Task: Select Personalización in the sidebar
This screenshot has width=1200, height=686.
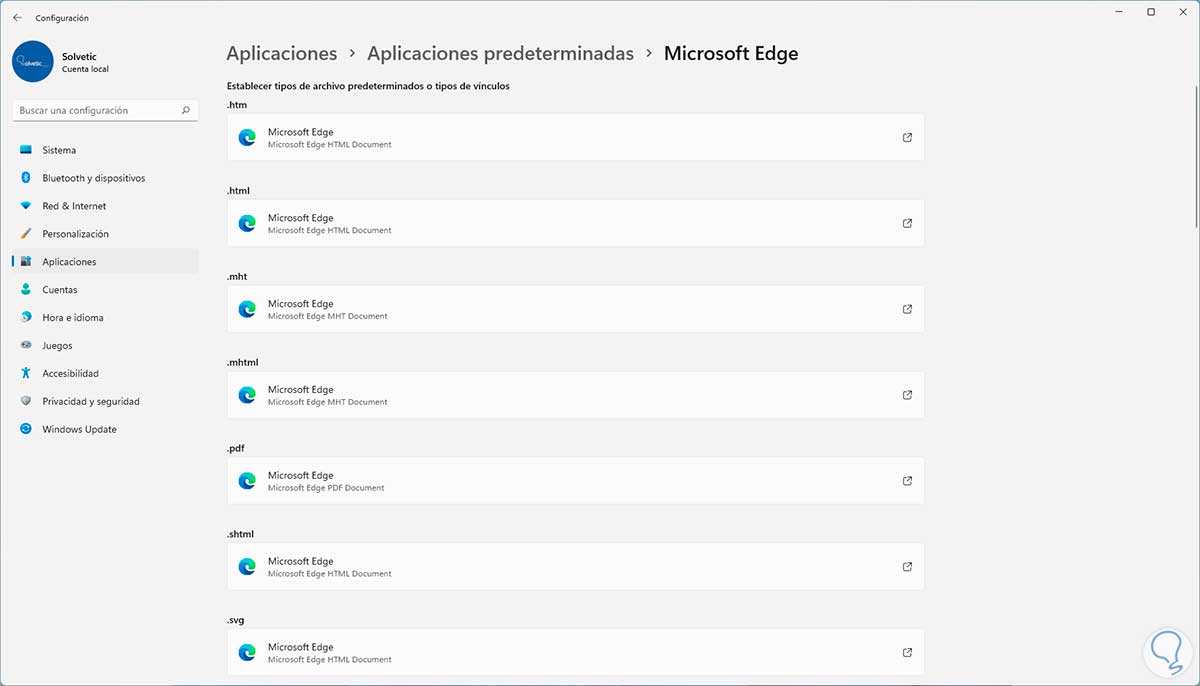Action: click(75, 234)
